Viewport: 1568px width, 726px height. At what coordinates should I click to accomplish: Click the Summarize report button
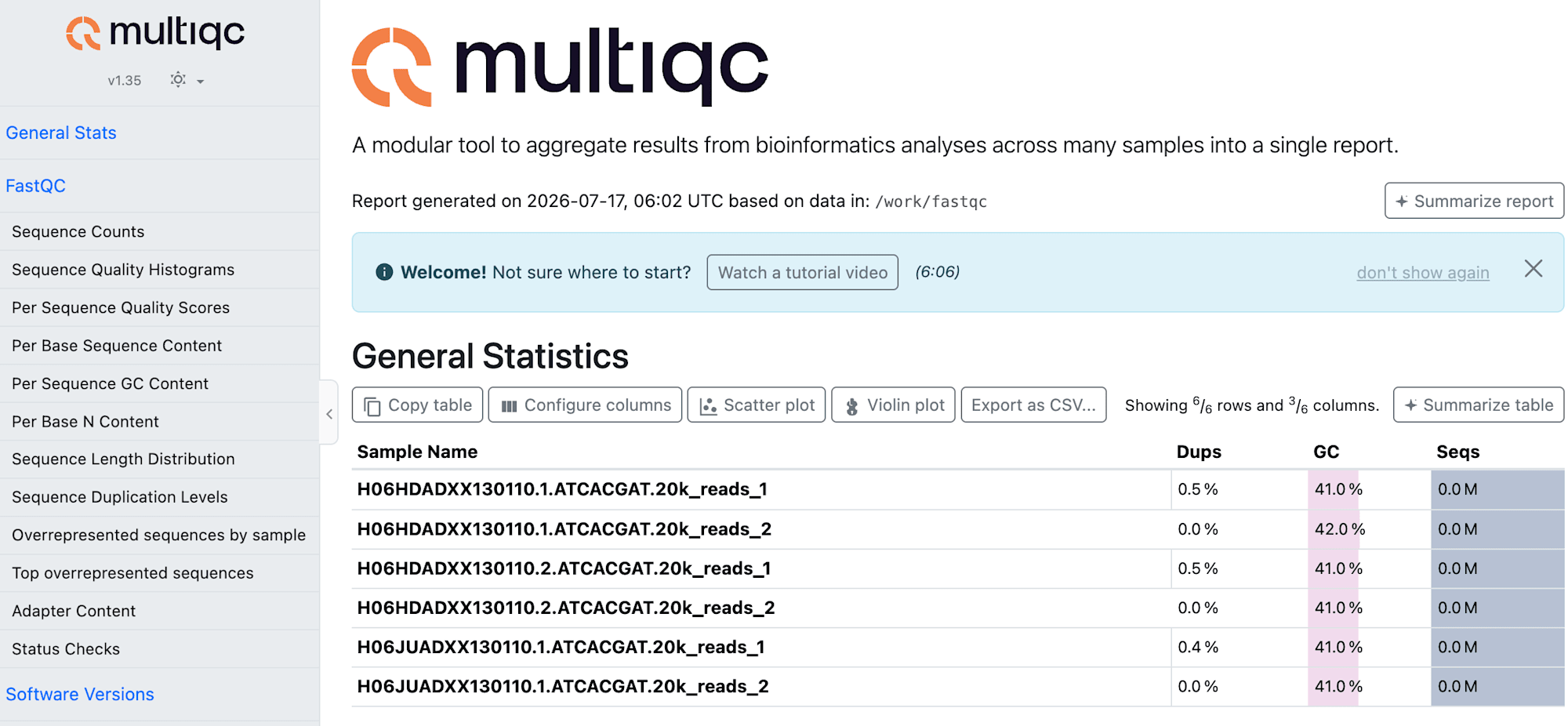1474,201
